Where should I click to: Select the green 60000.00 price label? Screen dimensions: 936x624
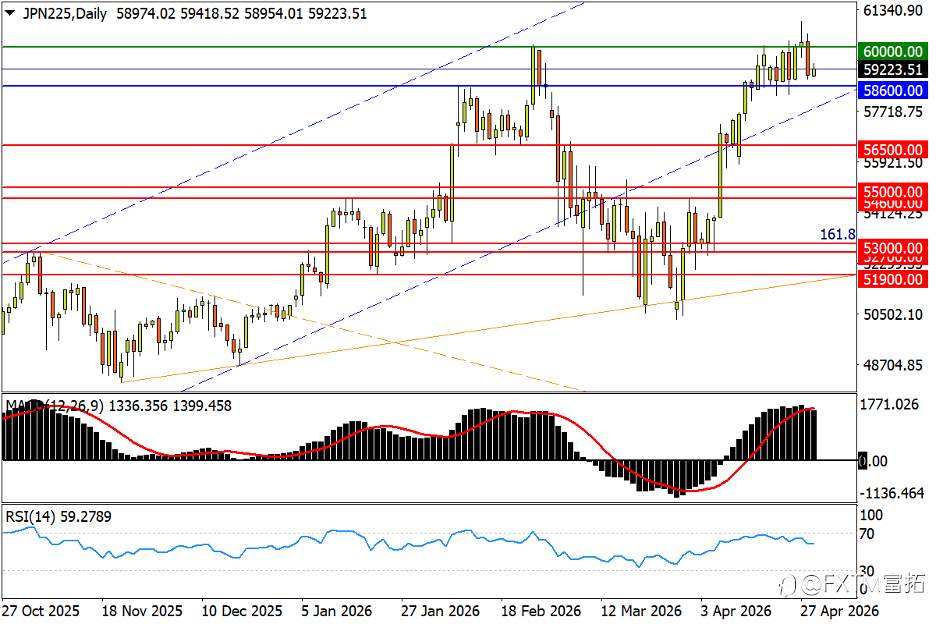(893, 51)
